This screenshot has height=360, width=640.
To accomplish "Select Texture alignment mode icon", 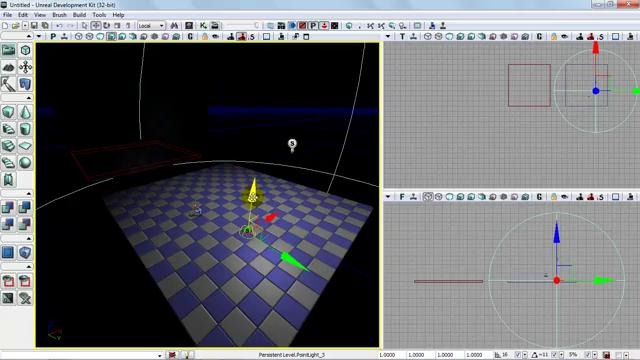I will [25, 67].
